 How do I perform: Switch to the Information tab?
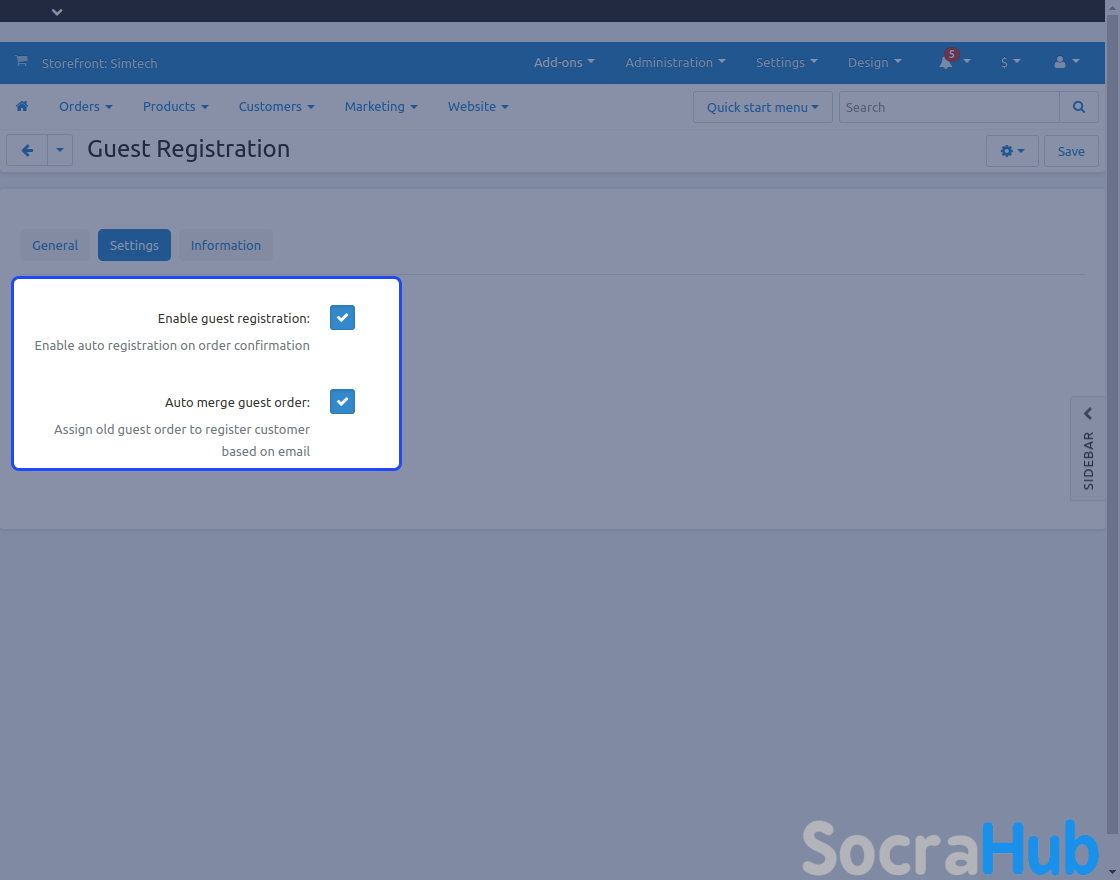point(226,245)
